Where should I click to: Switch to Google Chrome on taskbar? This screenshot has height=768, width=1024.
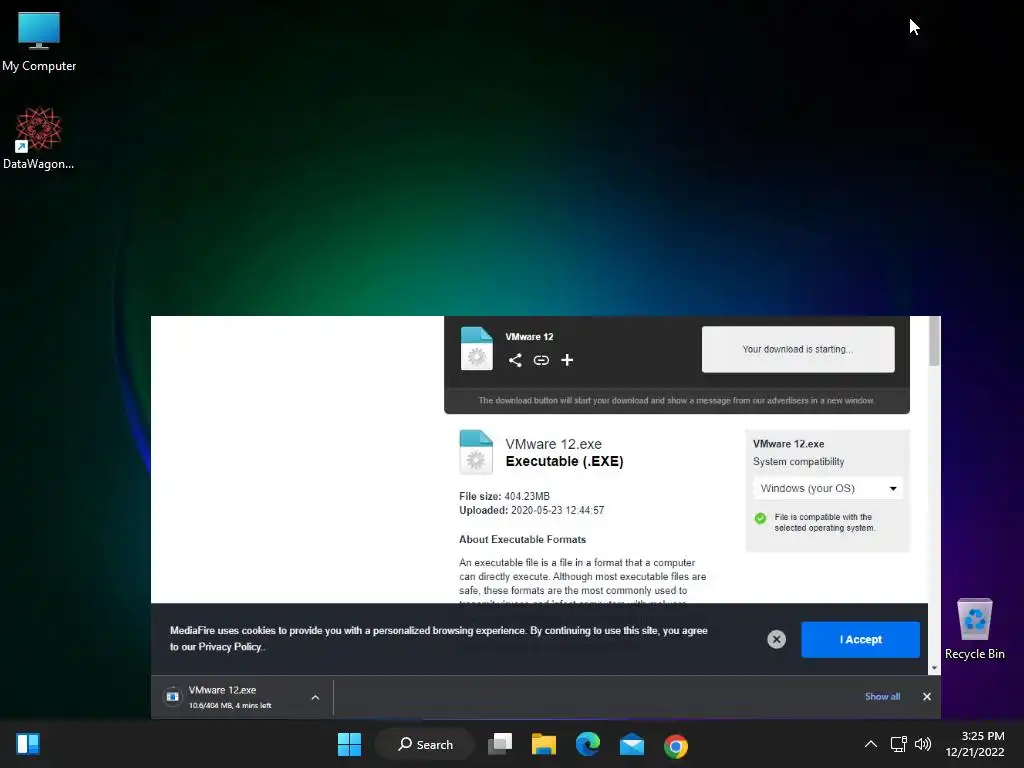coord(676,745)
